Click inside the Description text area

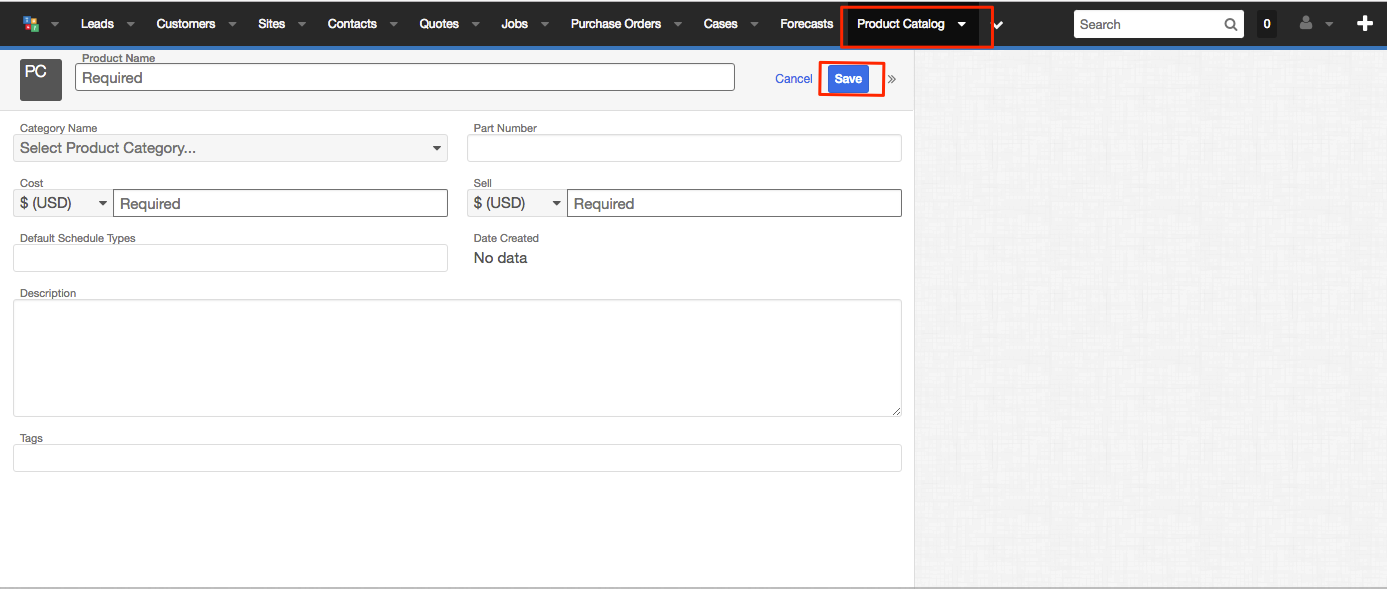click(457, 358)
